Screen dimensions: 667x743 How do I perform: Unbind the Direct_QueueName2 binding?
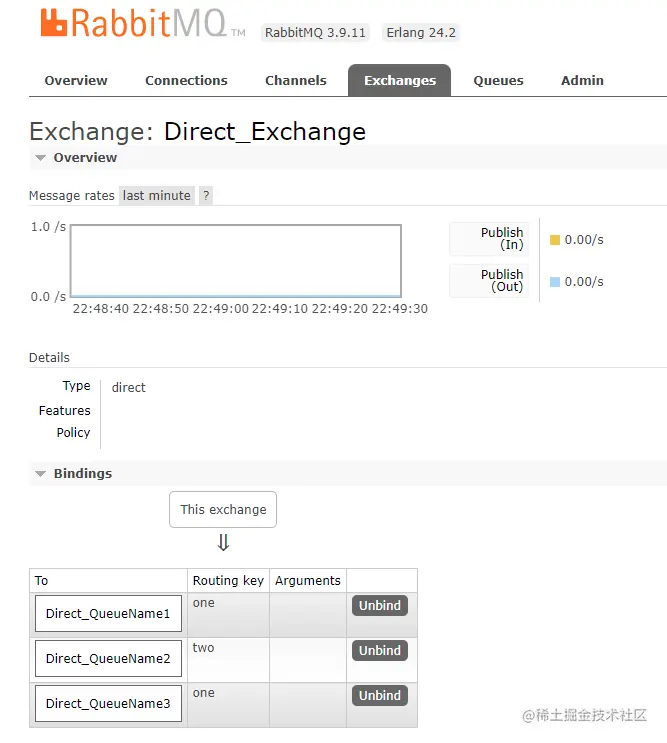point(380,651)
